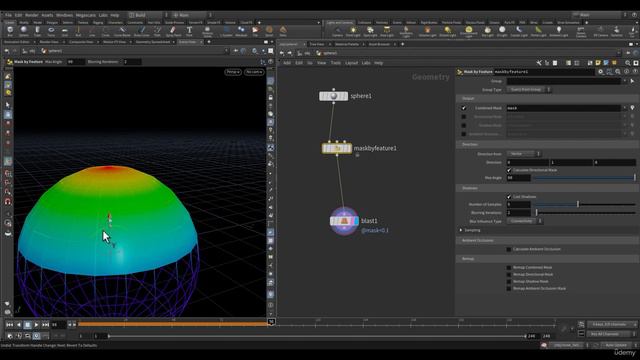Choose the viewport select tool arrow
Image resolution: width=640 pixels, height=360 pixels.
pyautogui.click(x=8, y=105)
